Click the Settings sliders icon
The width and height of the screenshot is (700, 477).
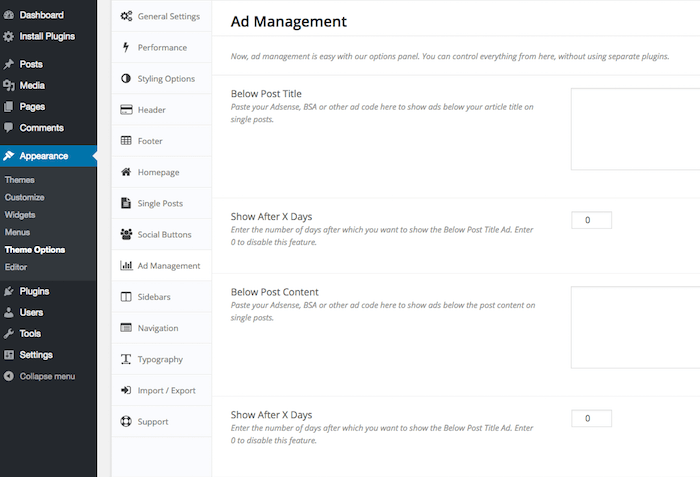[8, 355]
